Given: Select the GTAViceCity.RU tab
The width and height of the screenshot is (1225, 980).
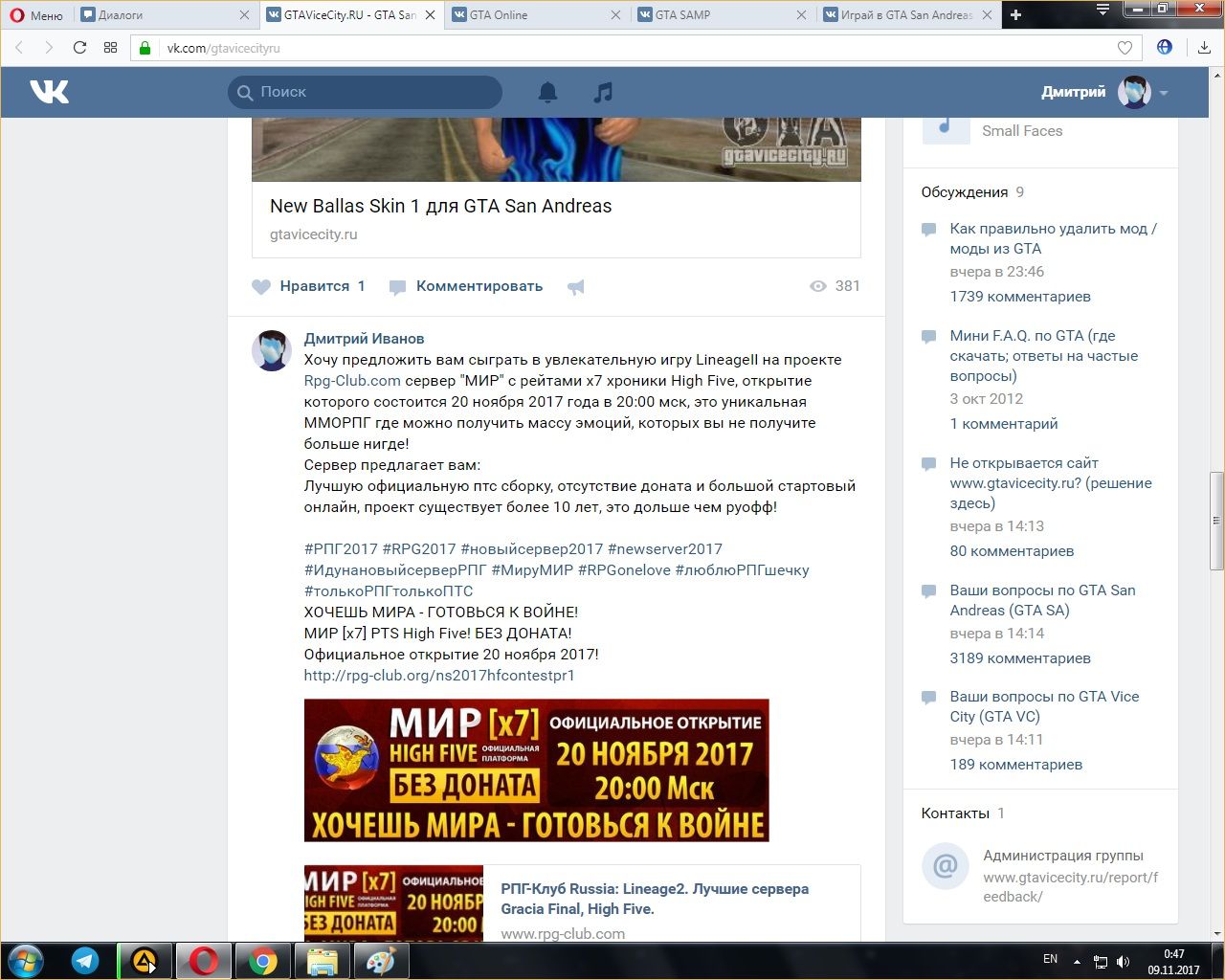Looking at the screenshot, I should [x=350, y=14].
